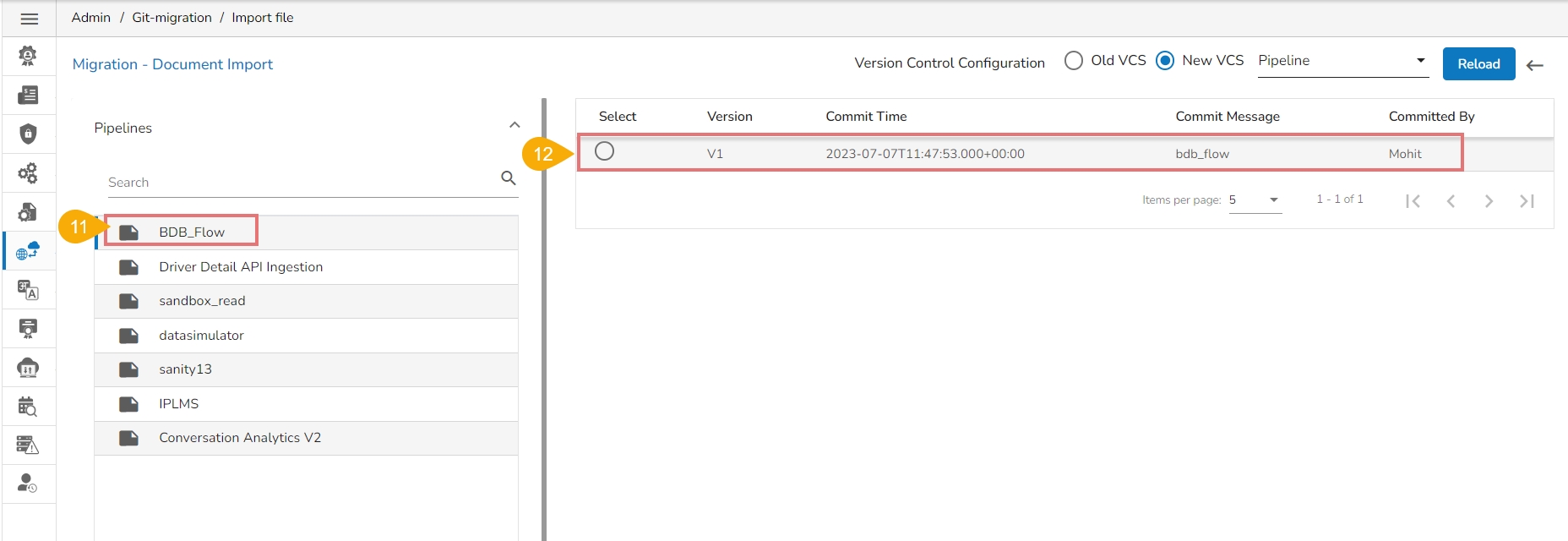
Task: Open the Items per page dropdown
Action: click(1255, 200)
